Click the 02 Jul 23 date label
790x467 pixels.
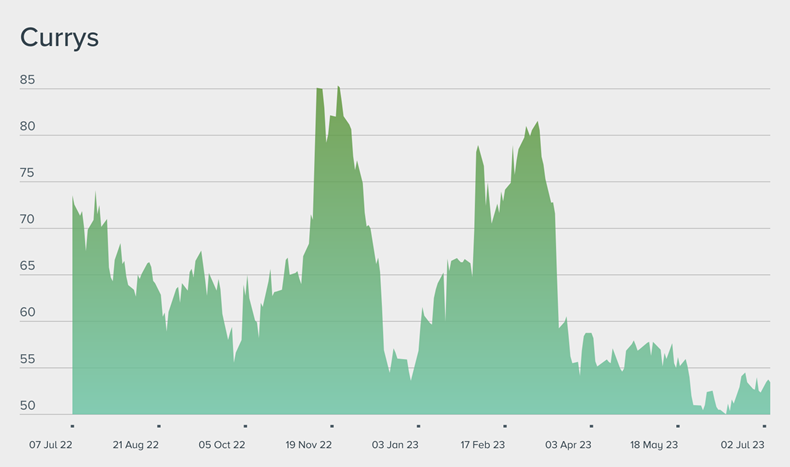click(743, 445)
